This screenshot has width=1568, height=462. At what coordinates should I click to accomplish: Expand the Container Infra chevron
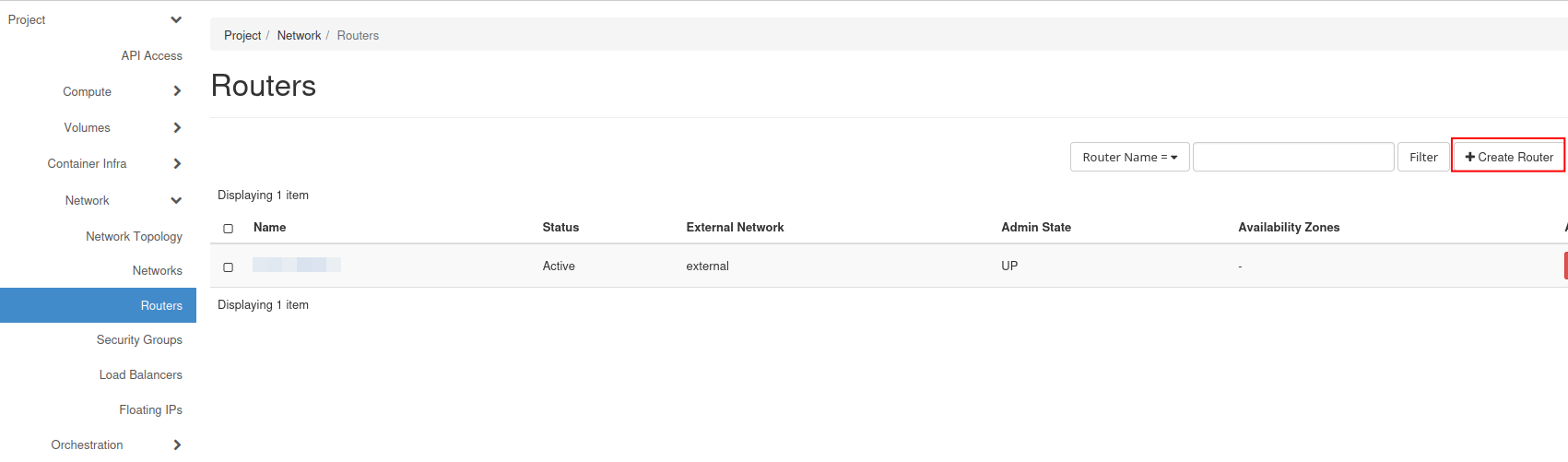(177, 163)
